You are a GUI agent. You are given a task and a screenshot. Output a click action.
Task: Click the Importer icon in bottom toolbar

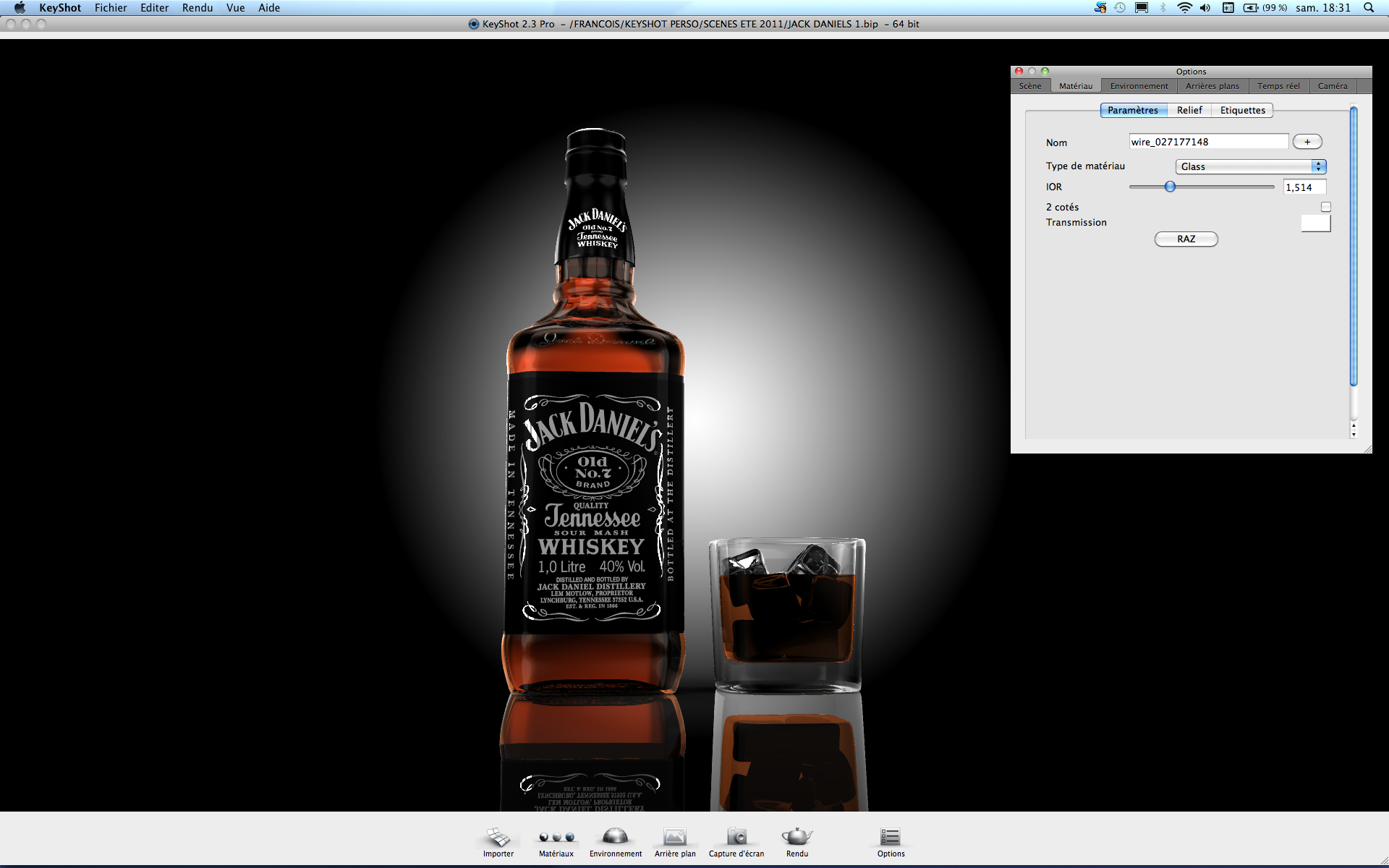tap(498, 838)
